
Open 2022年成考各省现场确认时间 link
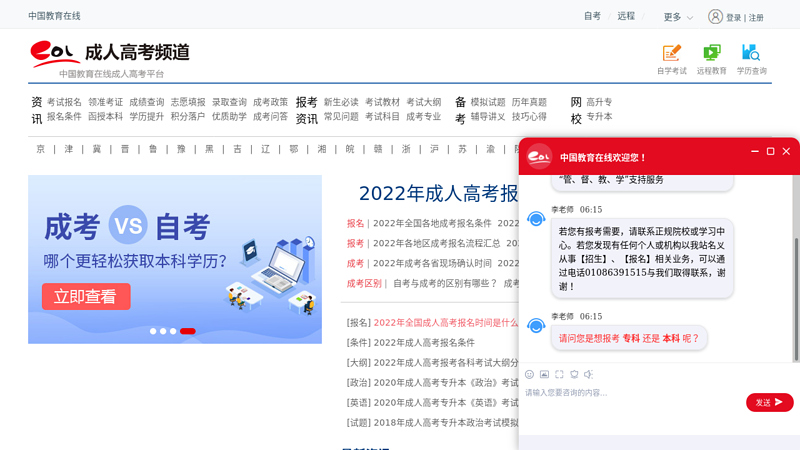[x=432, y=263]
